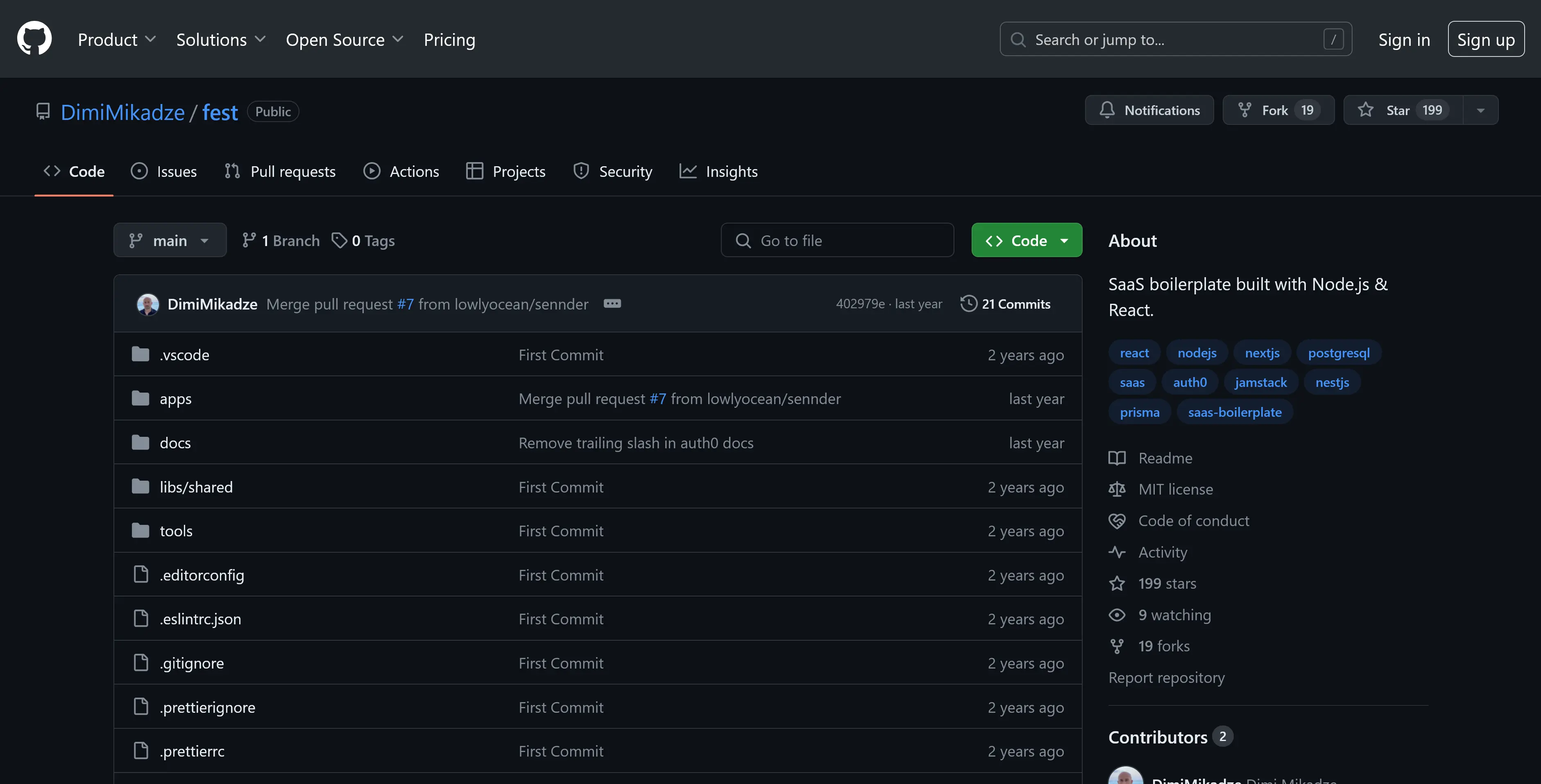Open the star lists dropdown arrow
Image resolution: width=1541 pixels, height=784 pixels.
coord(1480,110)
